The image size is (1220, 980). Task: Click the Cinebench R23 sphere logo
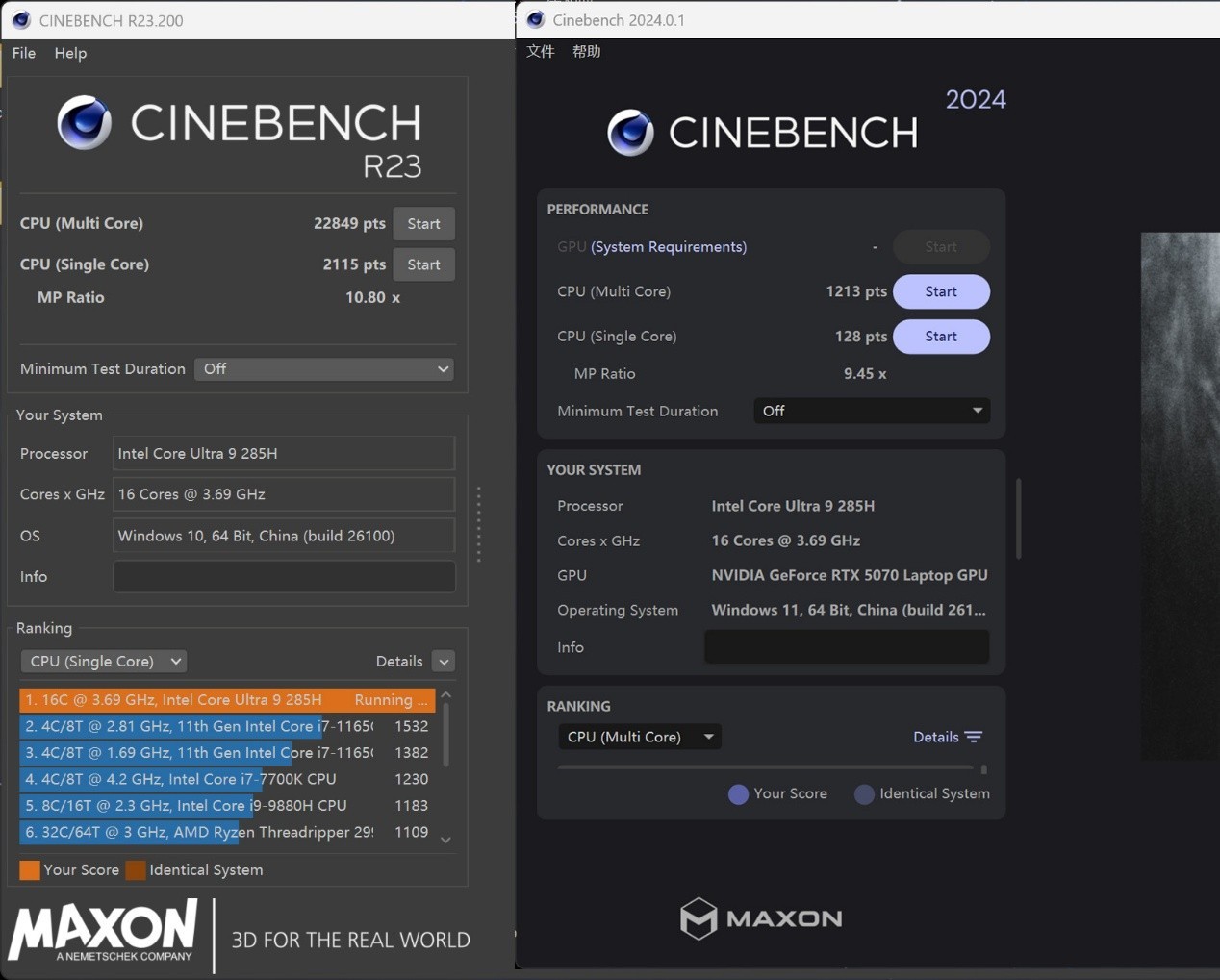tap(85, 123)
